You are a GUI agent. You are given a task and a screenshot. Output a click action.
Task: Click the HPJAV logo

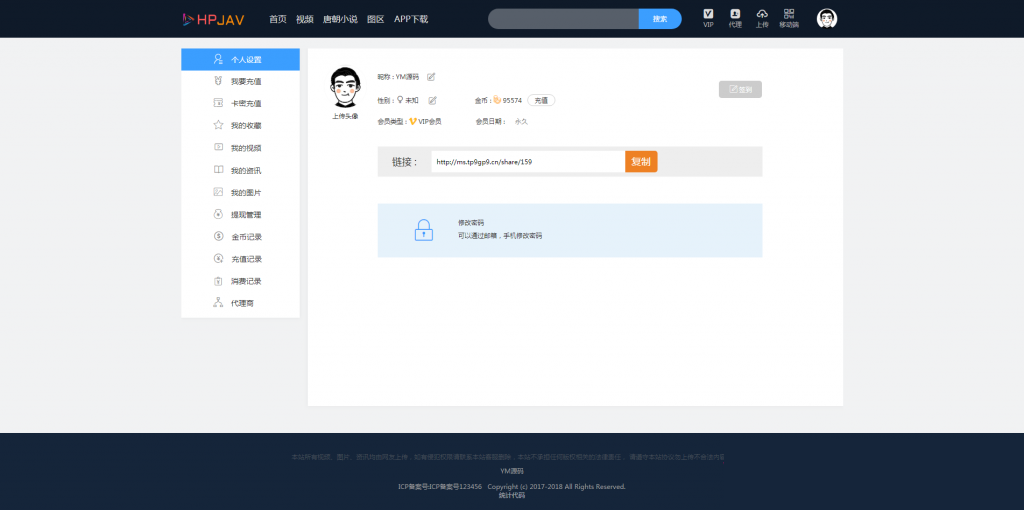point(213,19)
